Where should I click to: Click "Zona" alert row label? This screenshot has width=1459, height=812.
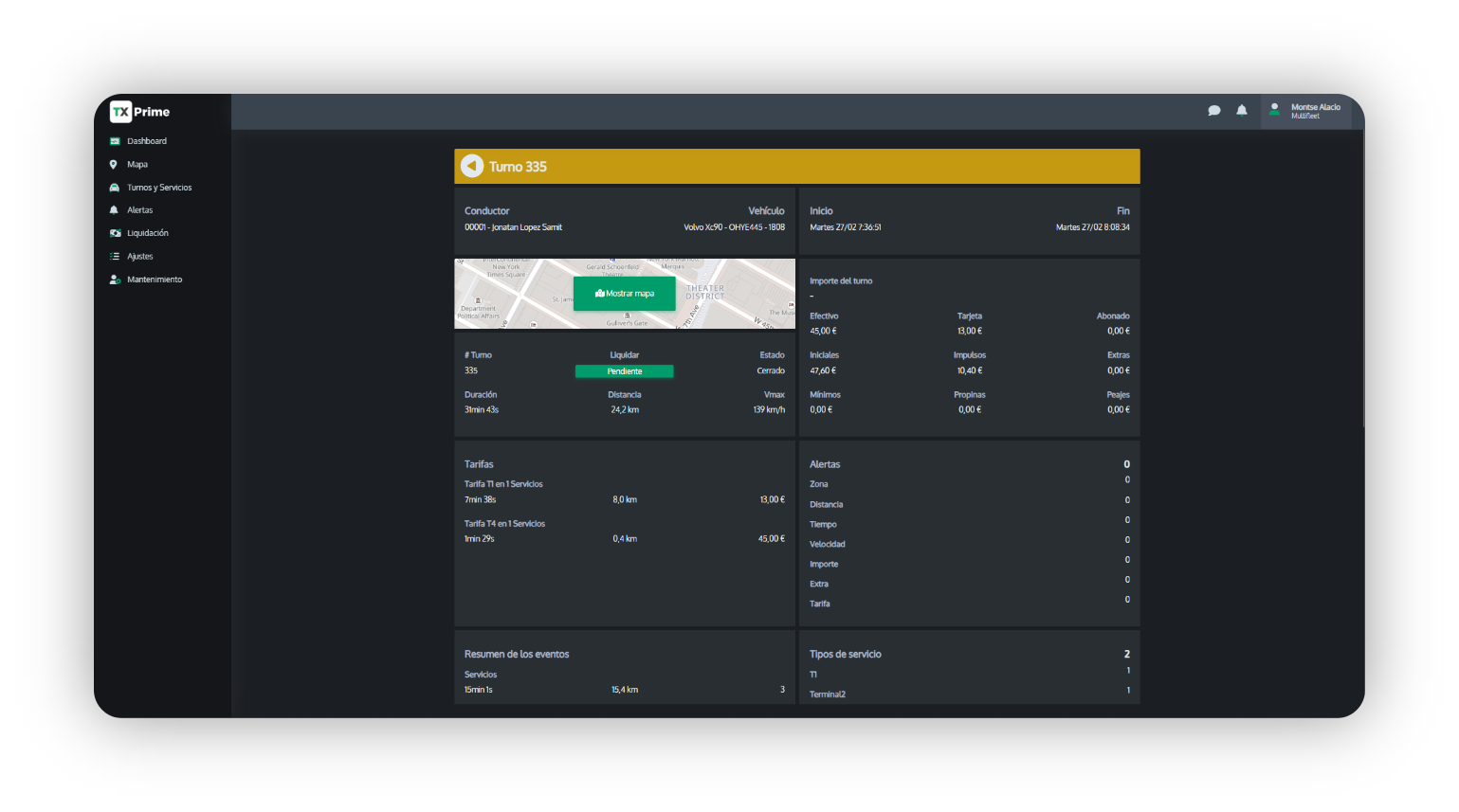[x=819, y=484]
